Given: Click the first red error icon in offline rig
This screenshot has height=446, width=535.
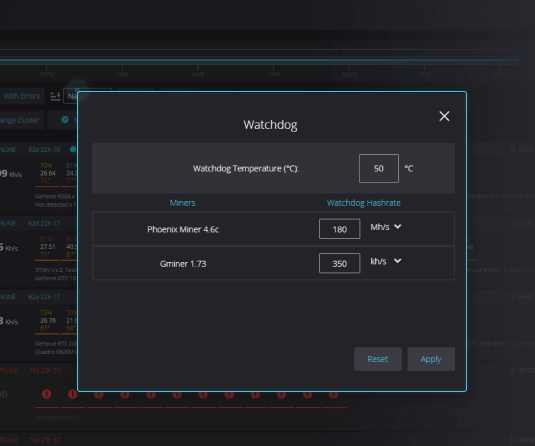Looking at the screenshot, I should [x=47, y=394].
